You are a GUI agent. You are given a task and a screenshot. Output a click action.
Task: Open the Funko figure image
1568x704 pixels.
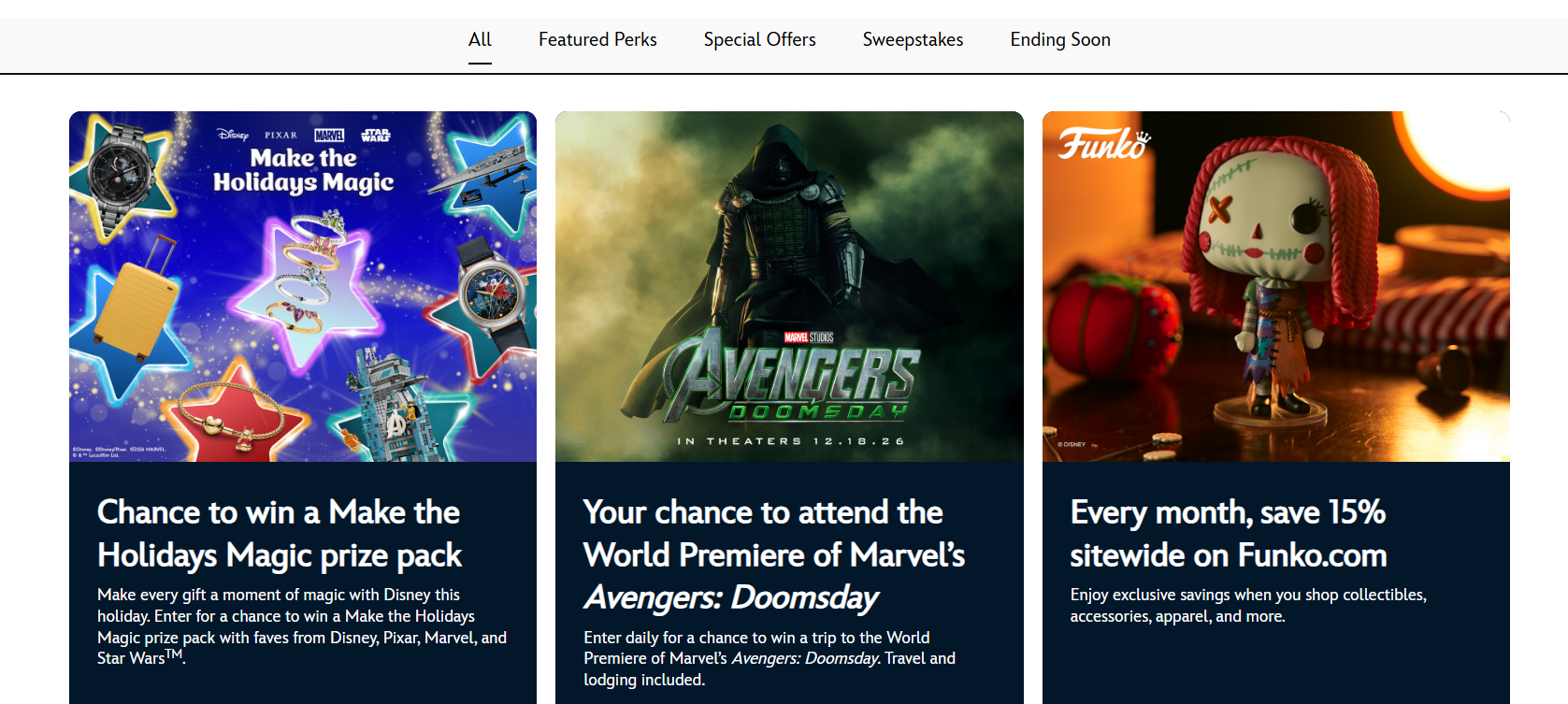point(1276,286)
